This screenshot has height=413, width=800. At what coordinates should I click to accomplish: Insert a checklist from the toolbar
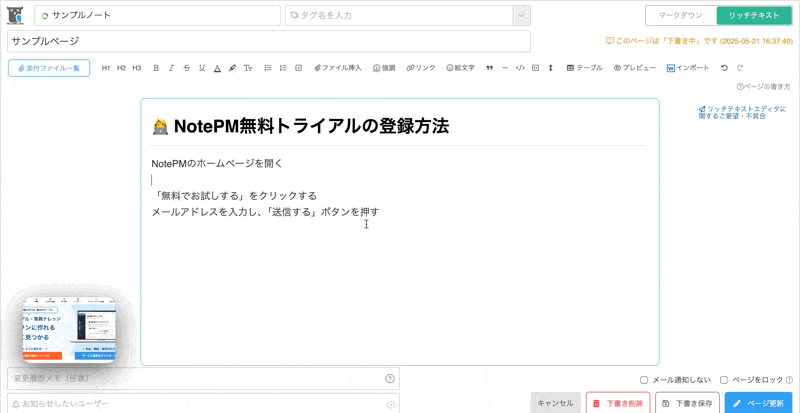click(x=298, y=68)
